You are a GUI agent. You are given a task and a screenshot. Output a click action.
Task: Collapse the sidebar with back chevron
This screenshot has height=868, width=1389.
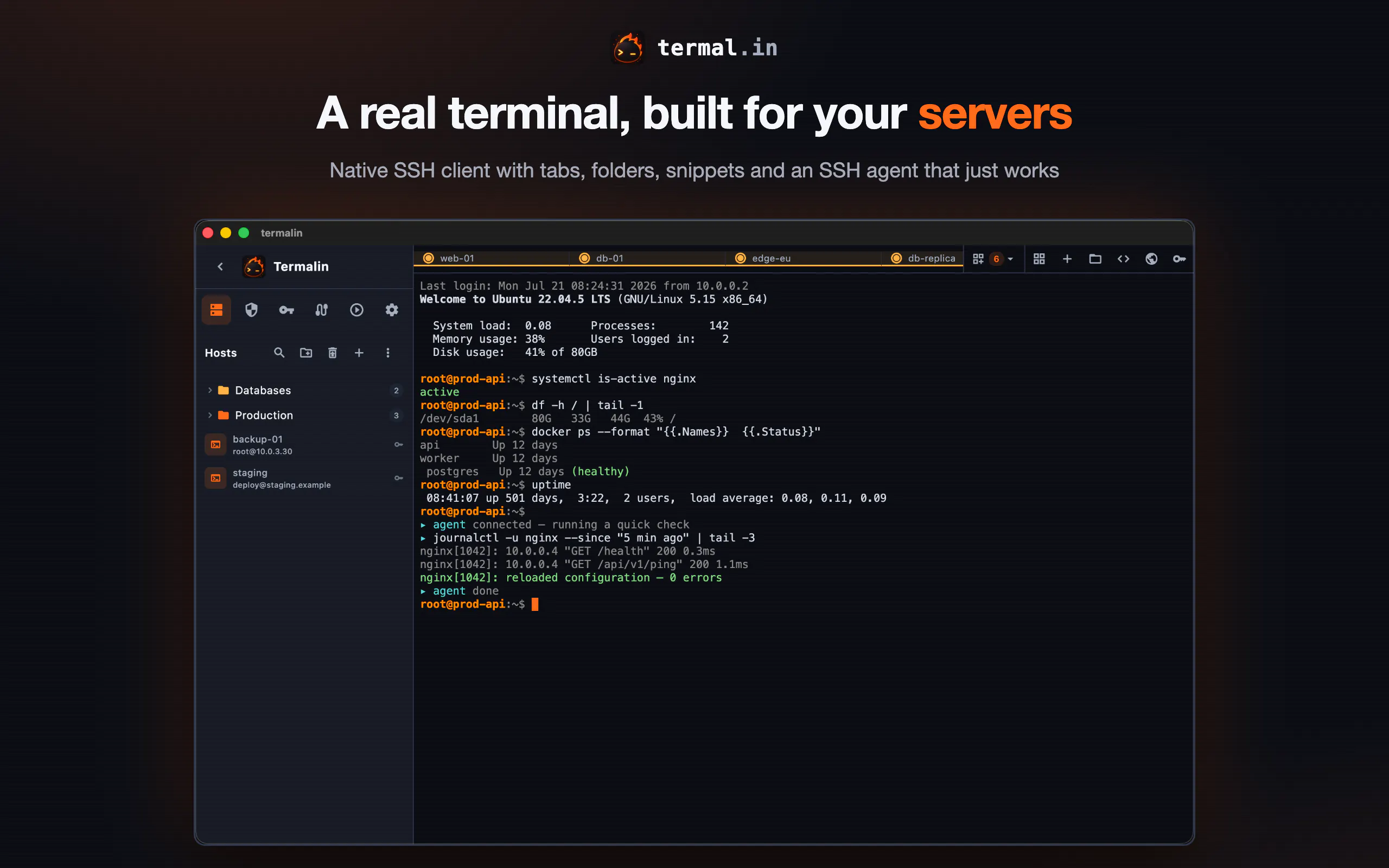220,266
